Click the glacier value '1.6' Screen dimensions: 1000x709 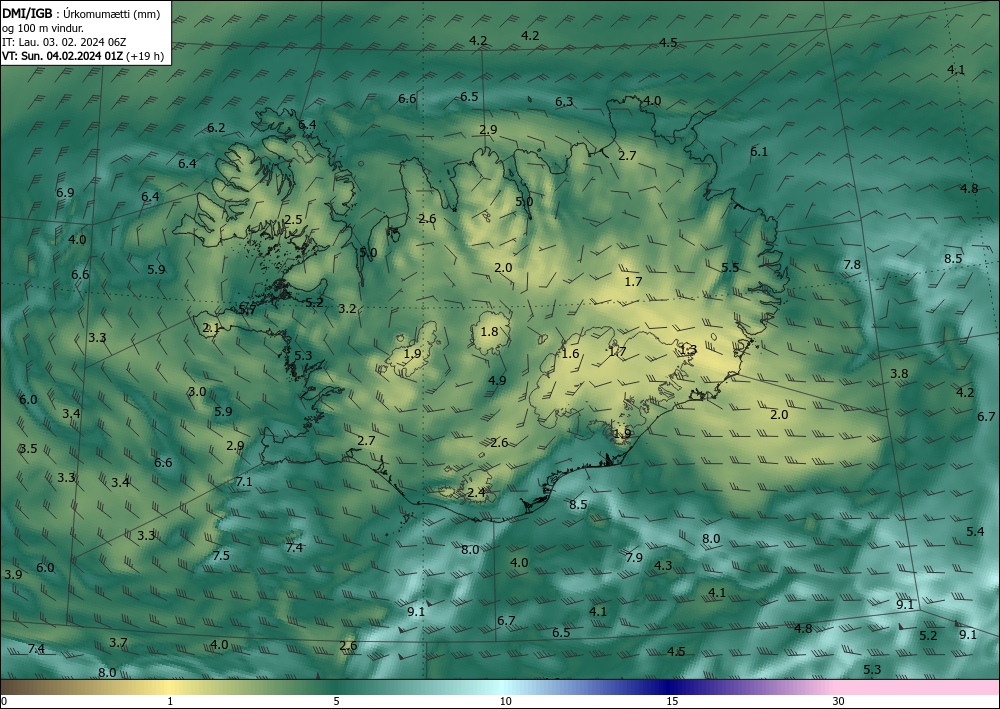(570, 354)
